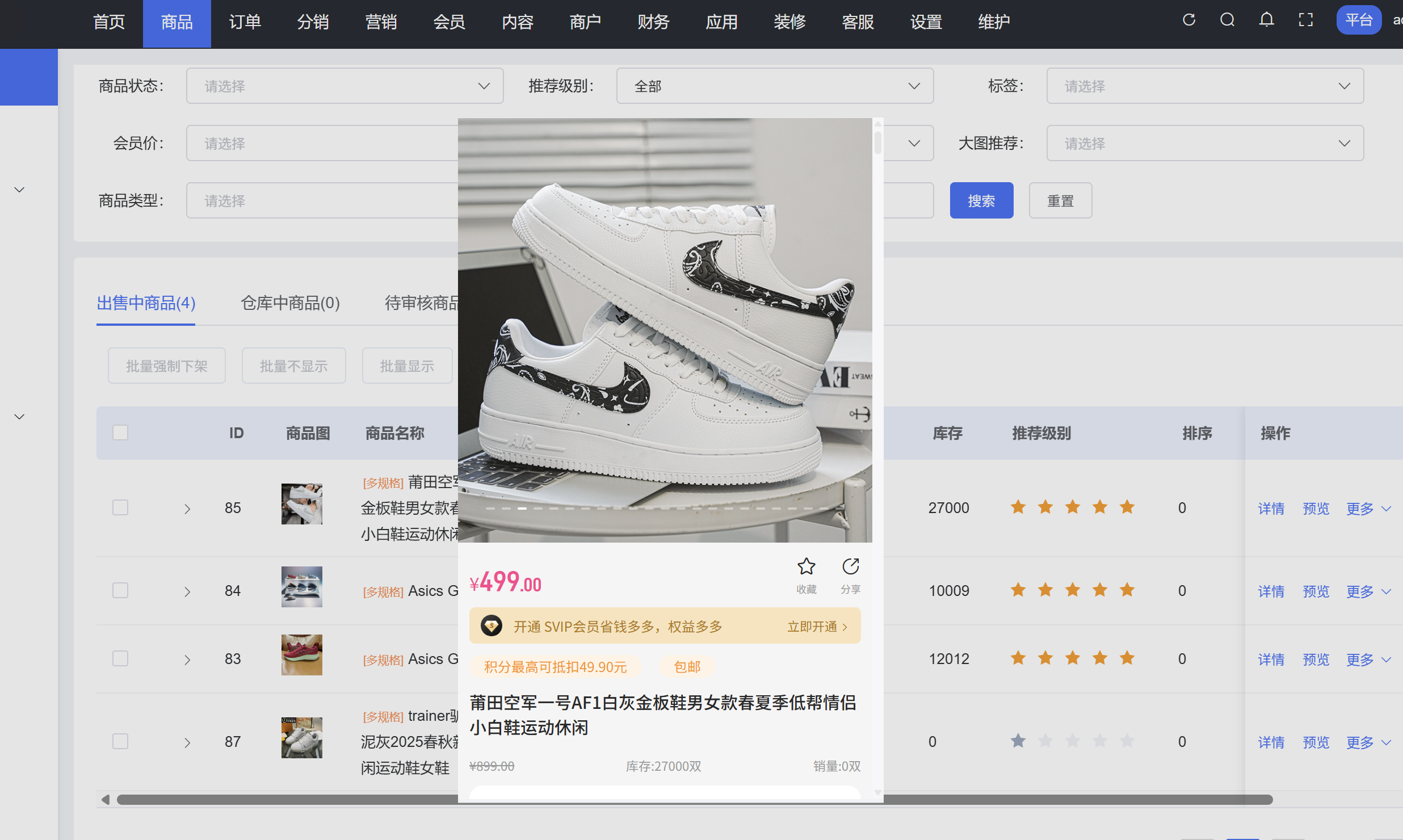Click the 搜索 button

[x=981, y=200]
